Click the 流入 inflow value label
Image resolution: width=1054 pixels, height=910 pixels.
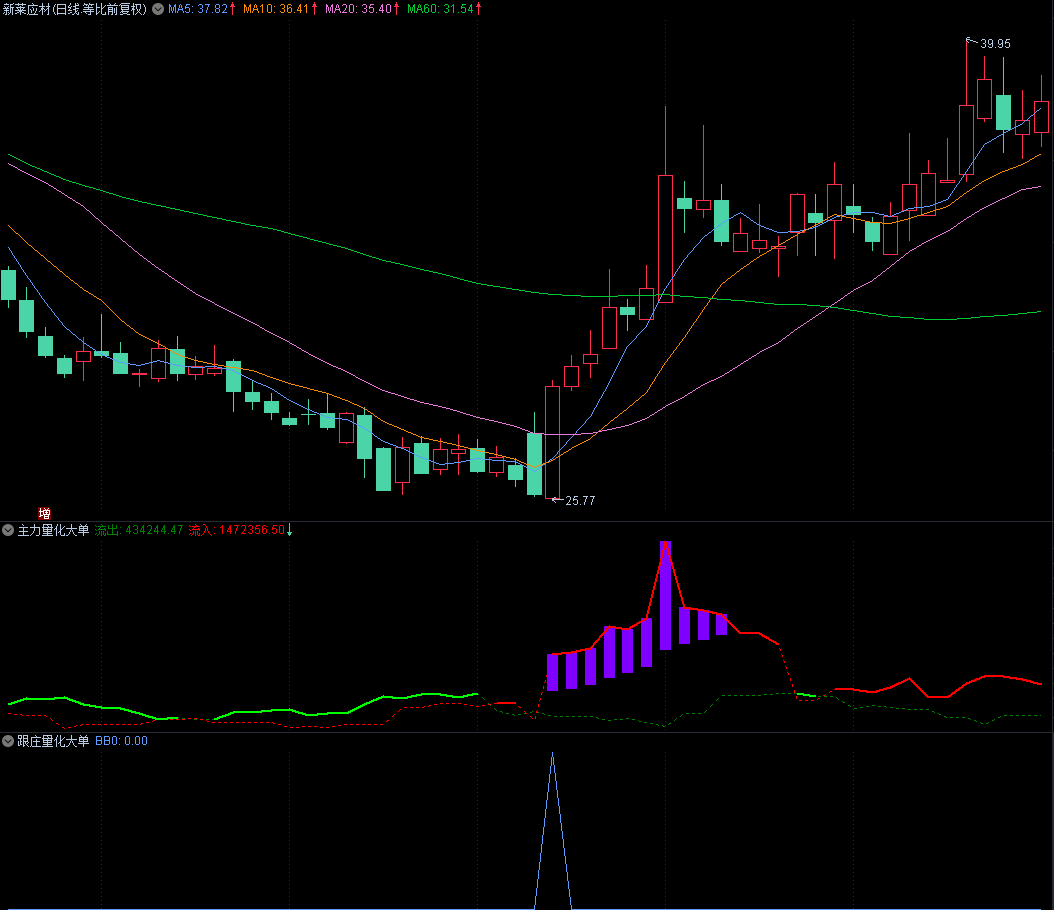click(x=236, y=530)
